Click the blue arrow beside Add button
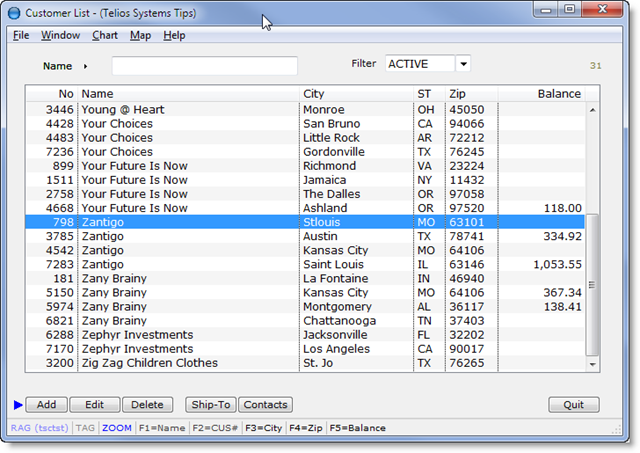Screen dimensions: 640x453 click(x=17, y=405)
